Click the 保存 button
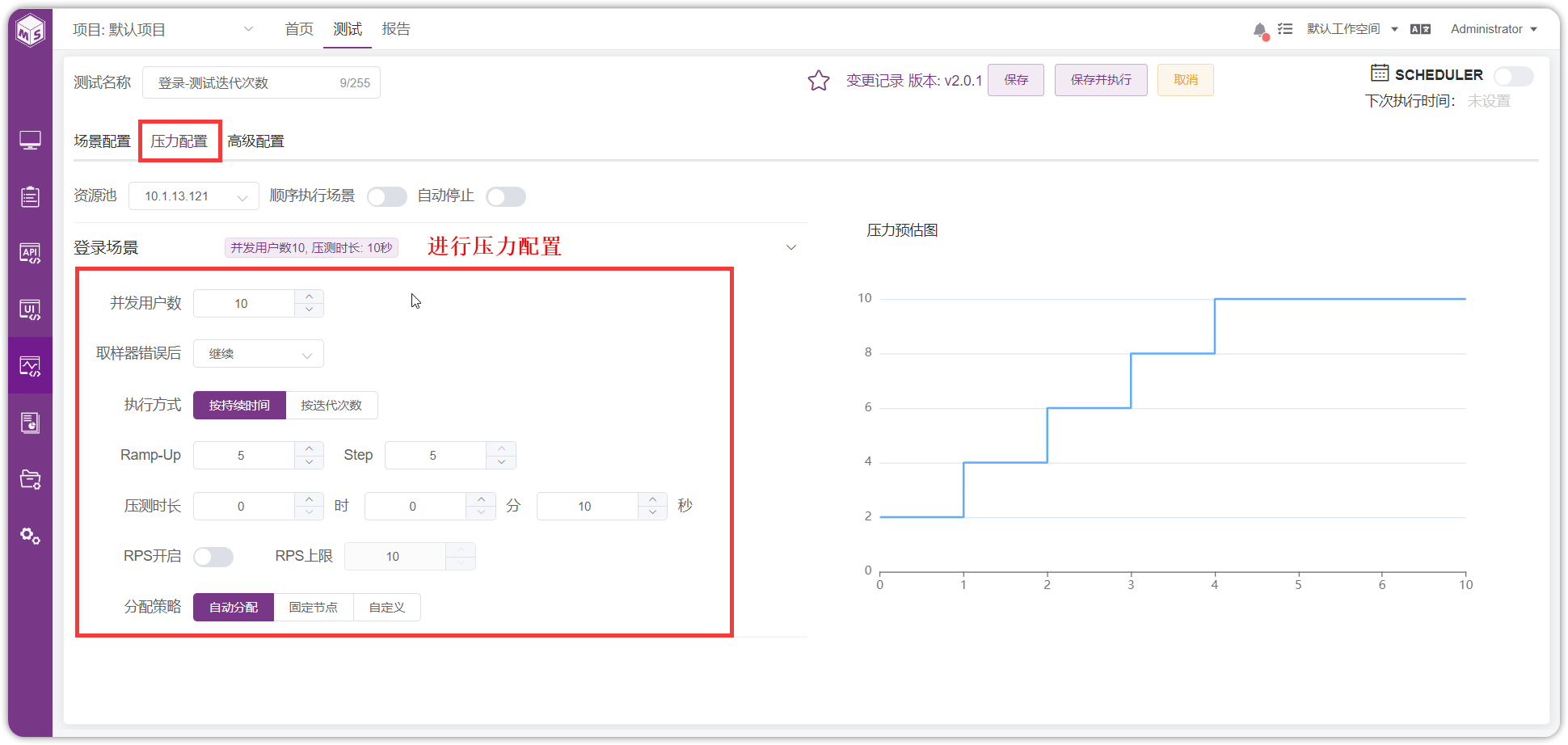The height and width of the screenshot is (745, 1568). (1016, 80)
